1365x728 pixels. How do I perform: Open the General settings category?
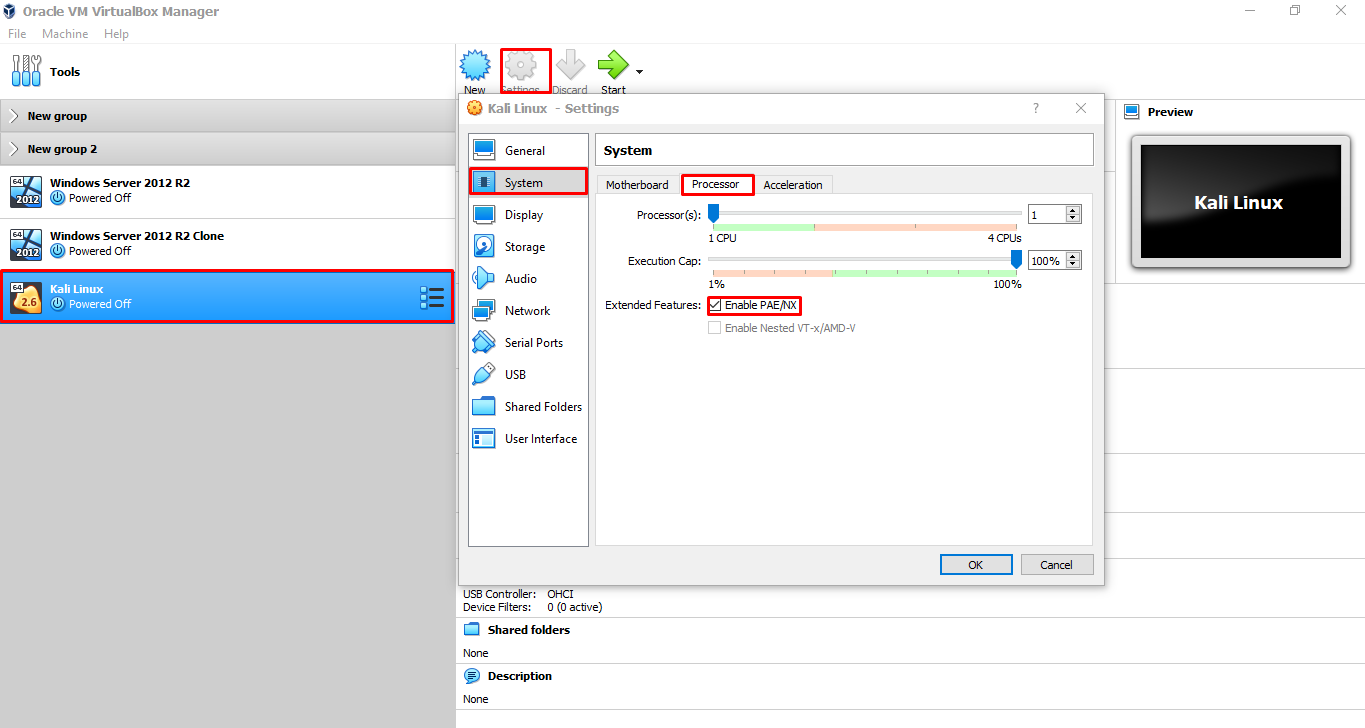pos(528,150)
